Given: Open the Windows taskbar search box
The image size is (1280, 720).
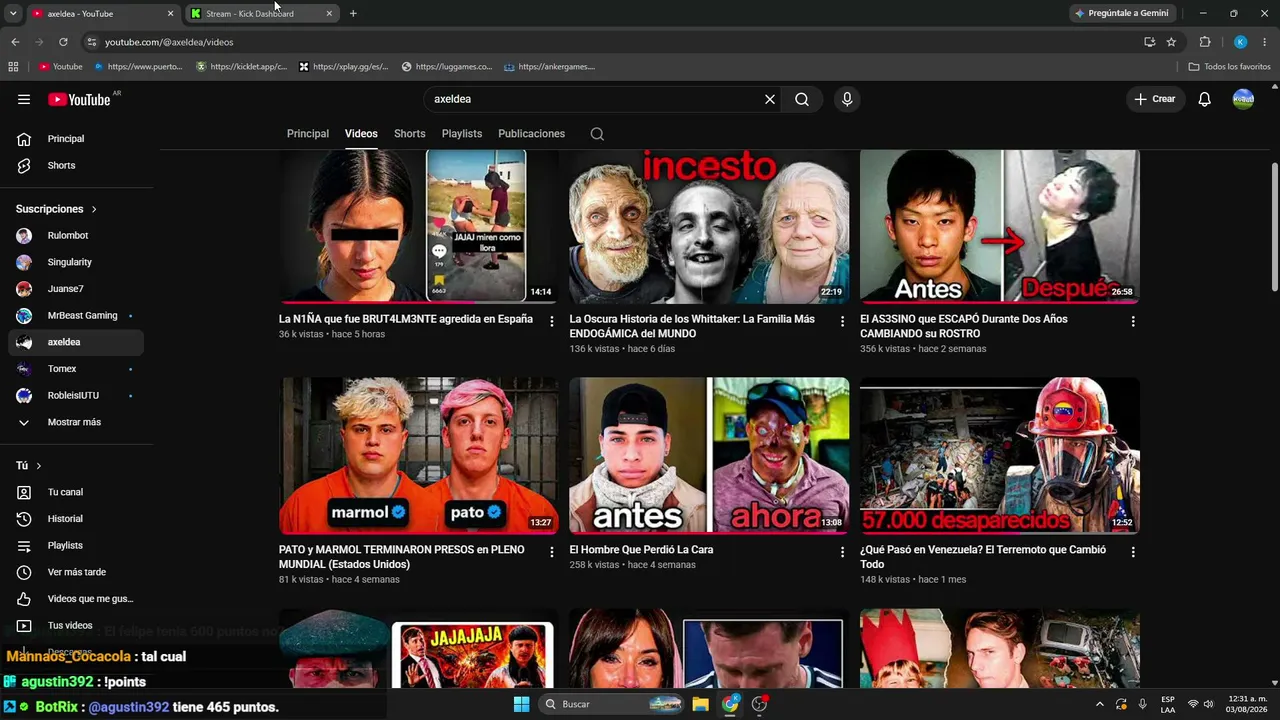Looking at the screenshot, I should pyautogui.click(x=612, y=704).
